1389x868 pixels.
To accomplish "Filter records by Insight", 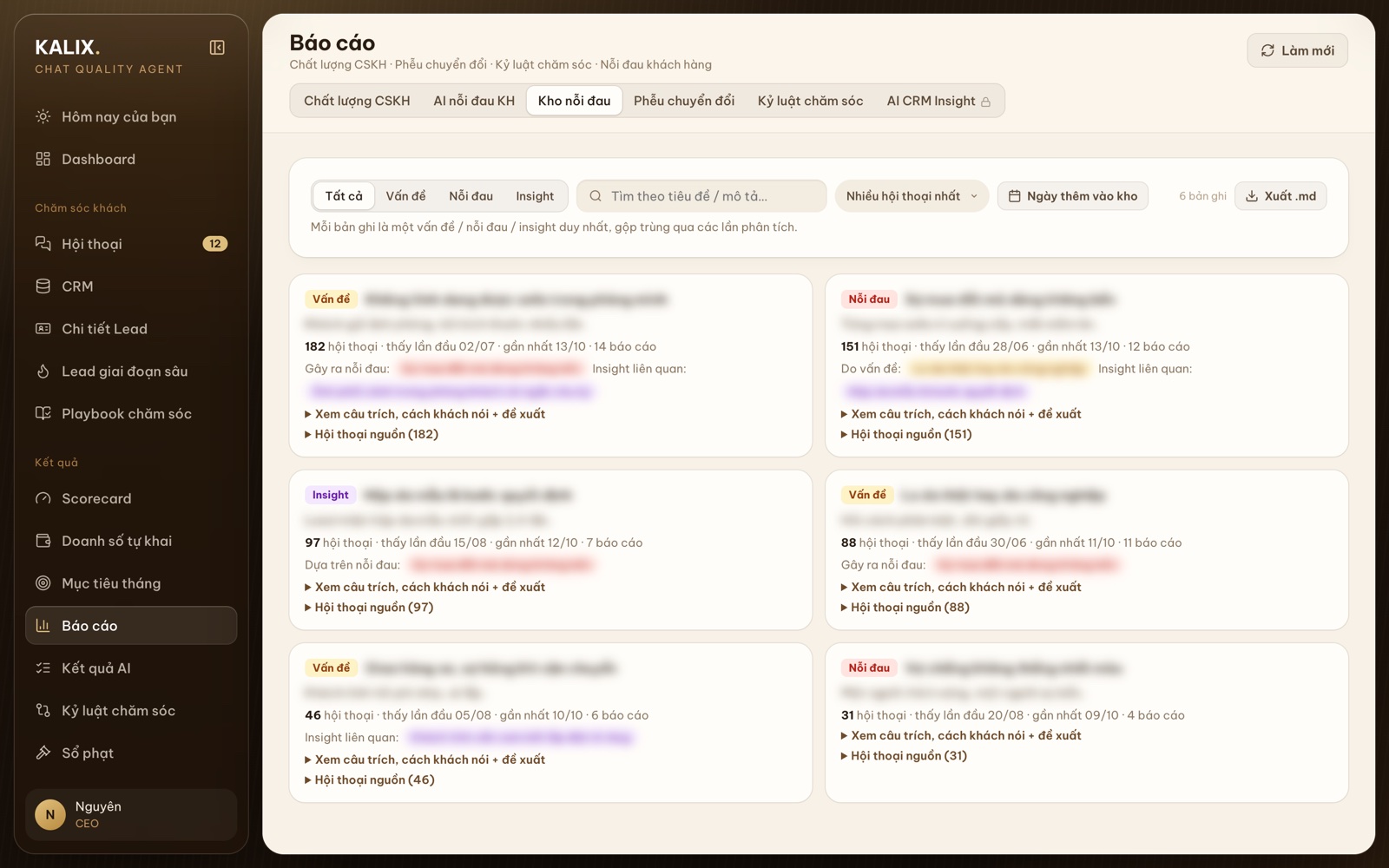I will (x=535, y=196).
